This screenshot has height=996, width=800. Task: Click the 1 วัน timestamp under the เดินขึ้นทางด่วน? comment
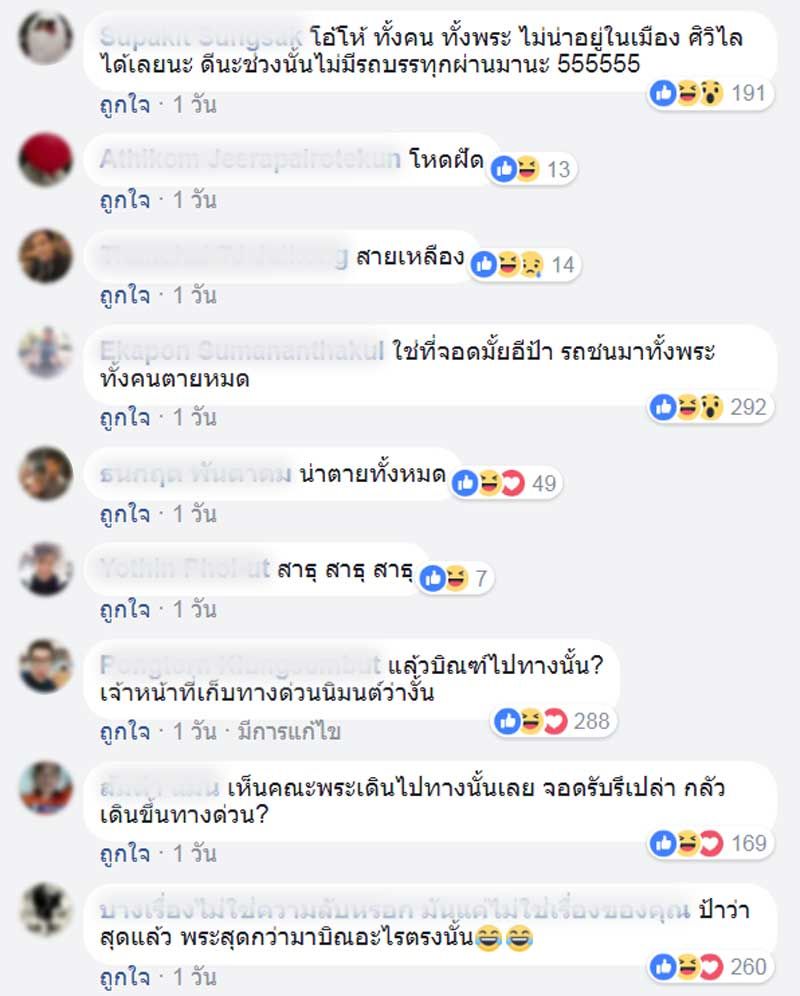[x=194, y=854]
